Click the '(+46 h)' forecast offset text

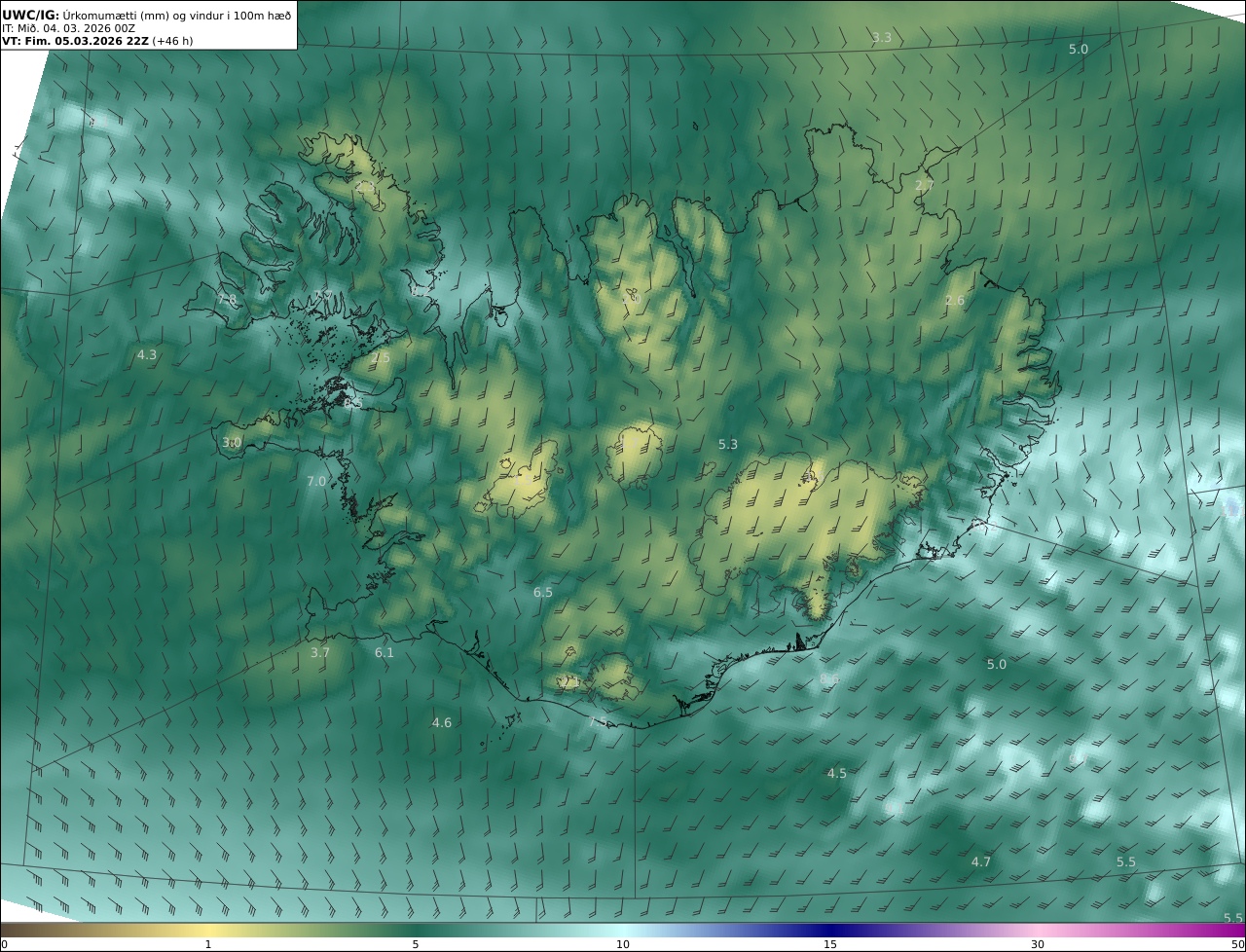[x=172, y=42]
